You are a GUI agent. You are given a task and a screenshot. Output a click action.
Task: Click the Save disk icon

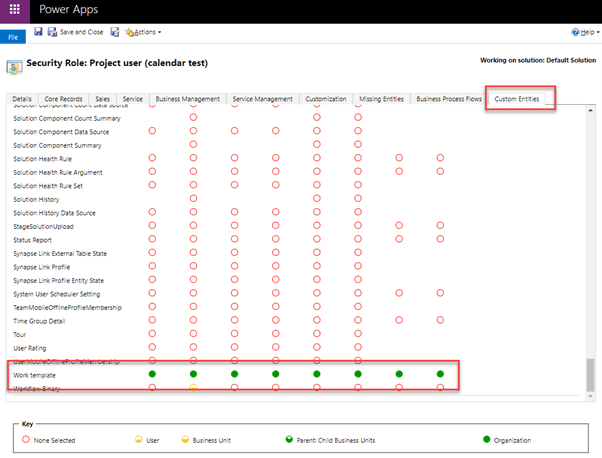(38, 31)
